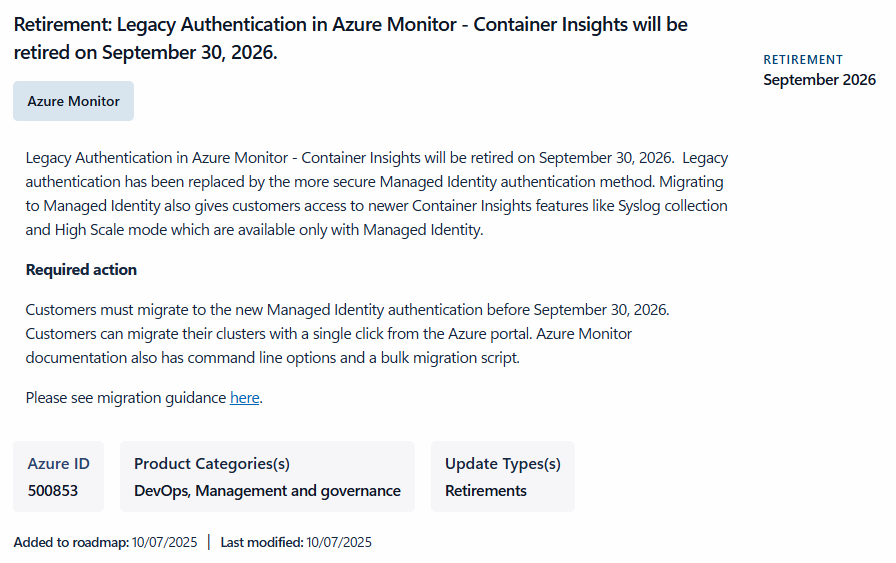Viewport: 896px width, 563px height.
Task: Click the 'Update Types(s)' label text
Action: pyautogui.click(x=503, y=464)
